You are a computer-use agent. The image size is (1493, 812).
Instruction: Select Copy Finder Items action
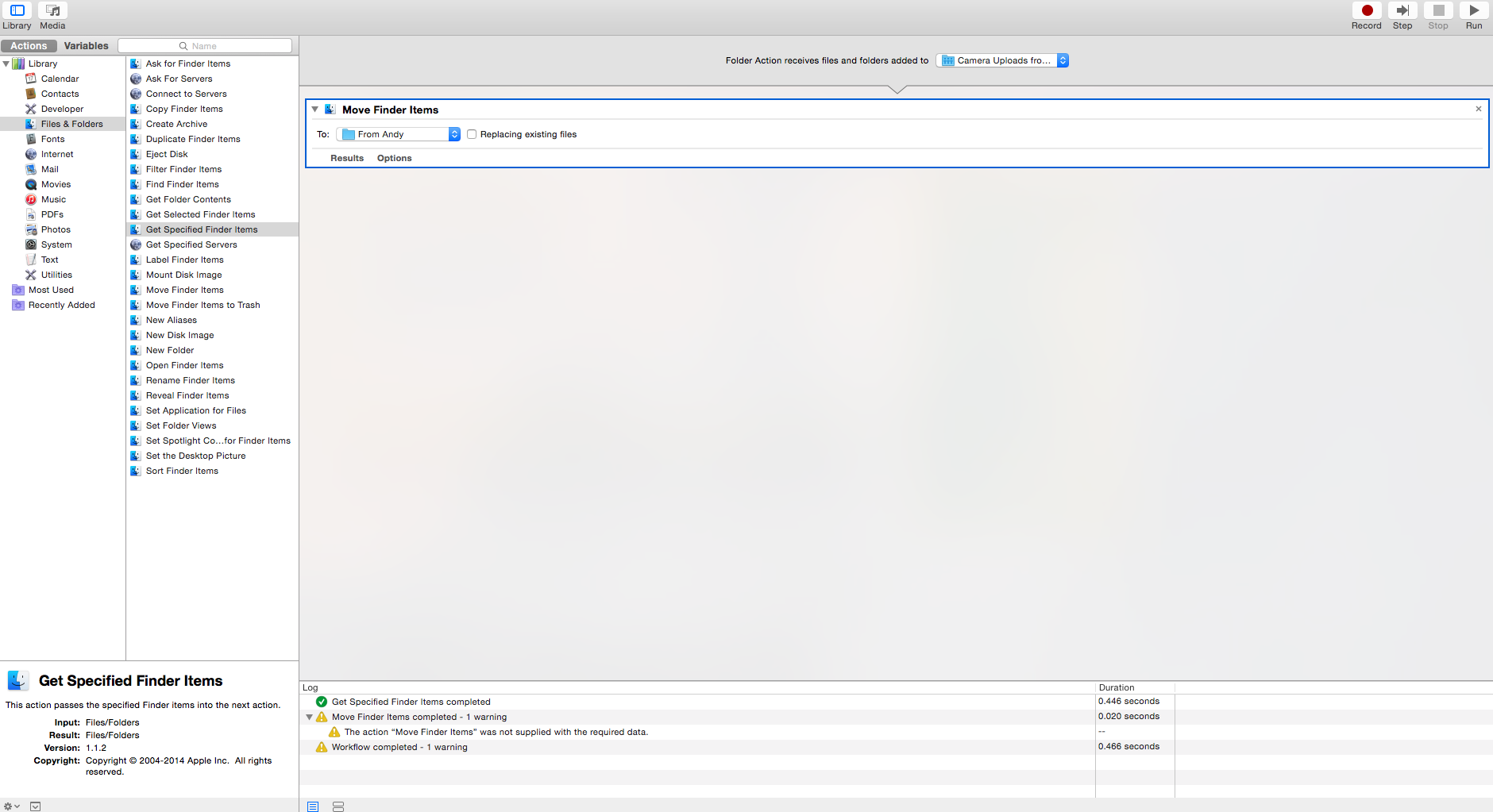coord(213,109)
